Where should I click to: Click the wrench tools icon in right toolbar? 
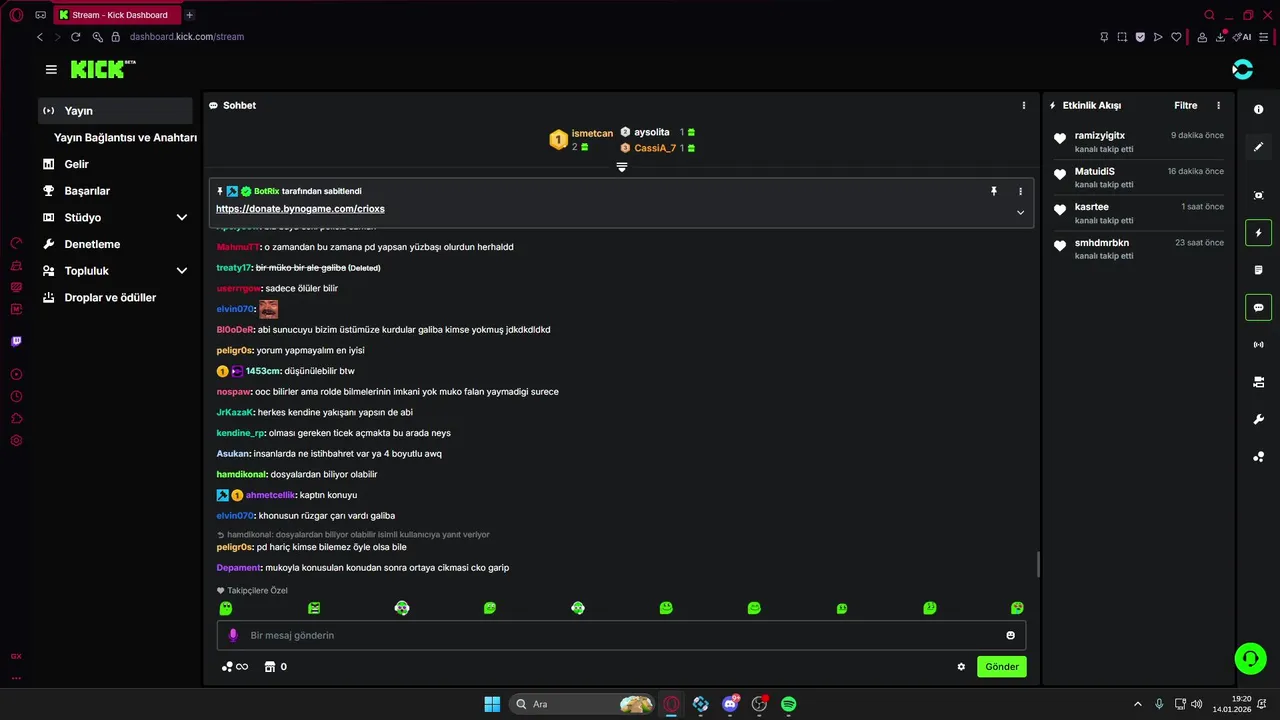1259,420
